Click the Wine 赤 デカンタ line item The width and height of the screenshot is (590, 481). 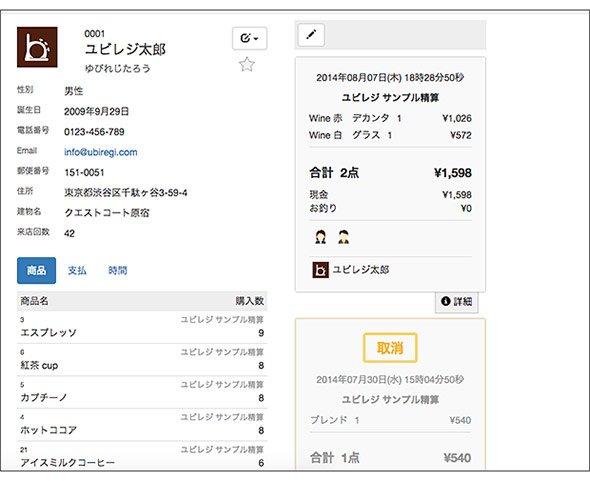coord(390,118)
